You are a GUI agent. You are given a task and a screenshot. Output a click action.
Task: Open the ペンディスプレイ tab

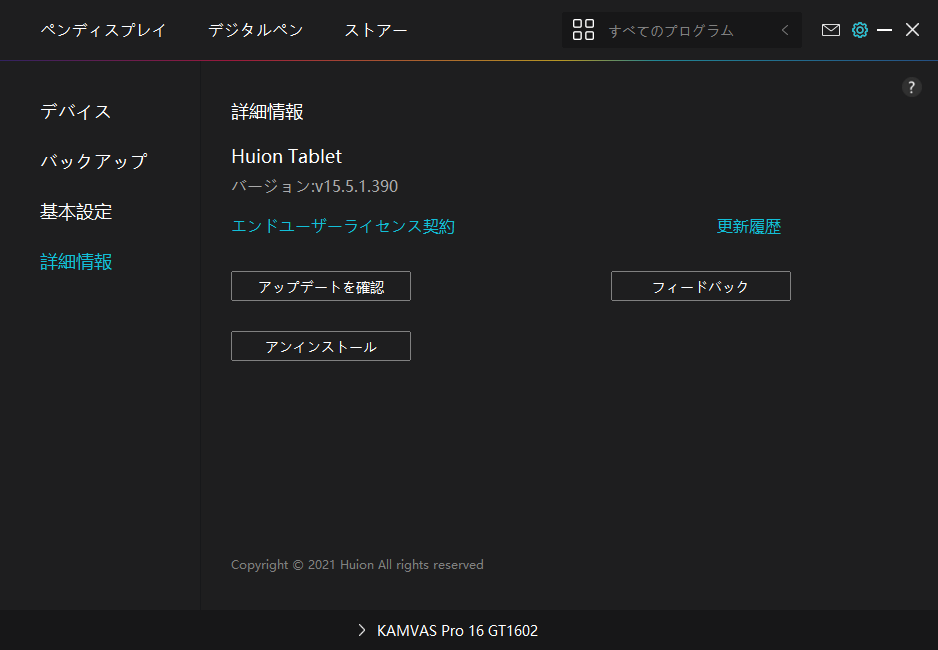[x=103, y=30]
